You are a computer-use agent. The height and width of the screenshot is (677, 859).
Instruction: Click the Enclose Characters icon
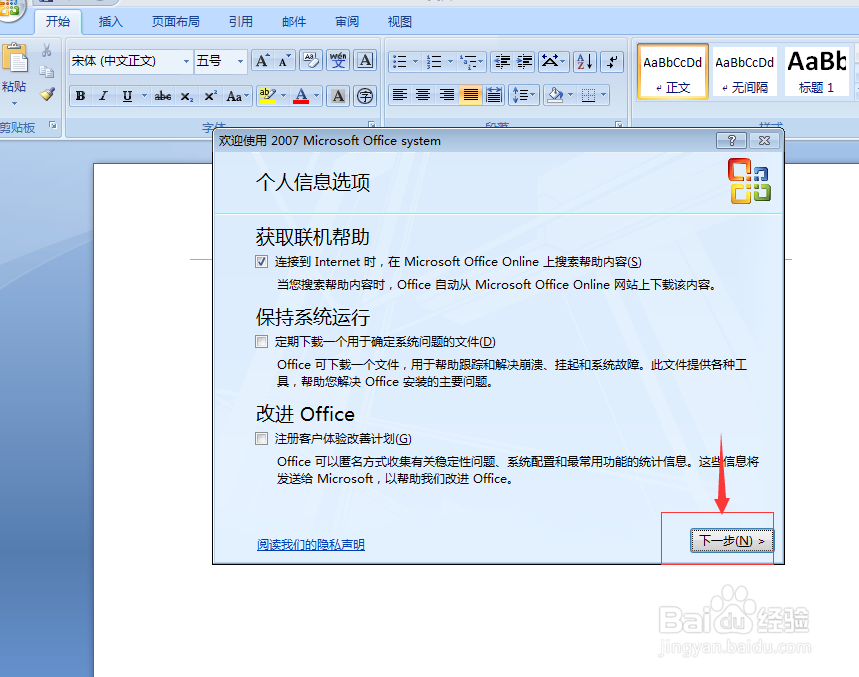click(x=365, y=96)
